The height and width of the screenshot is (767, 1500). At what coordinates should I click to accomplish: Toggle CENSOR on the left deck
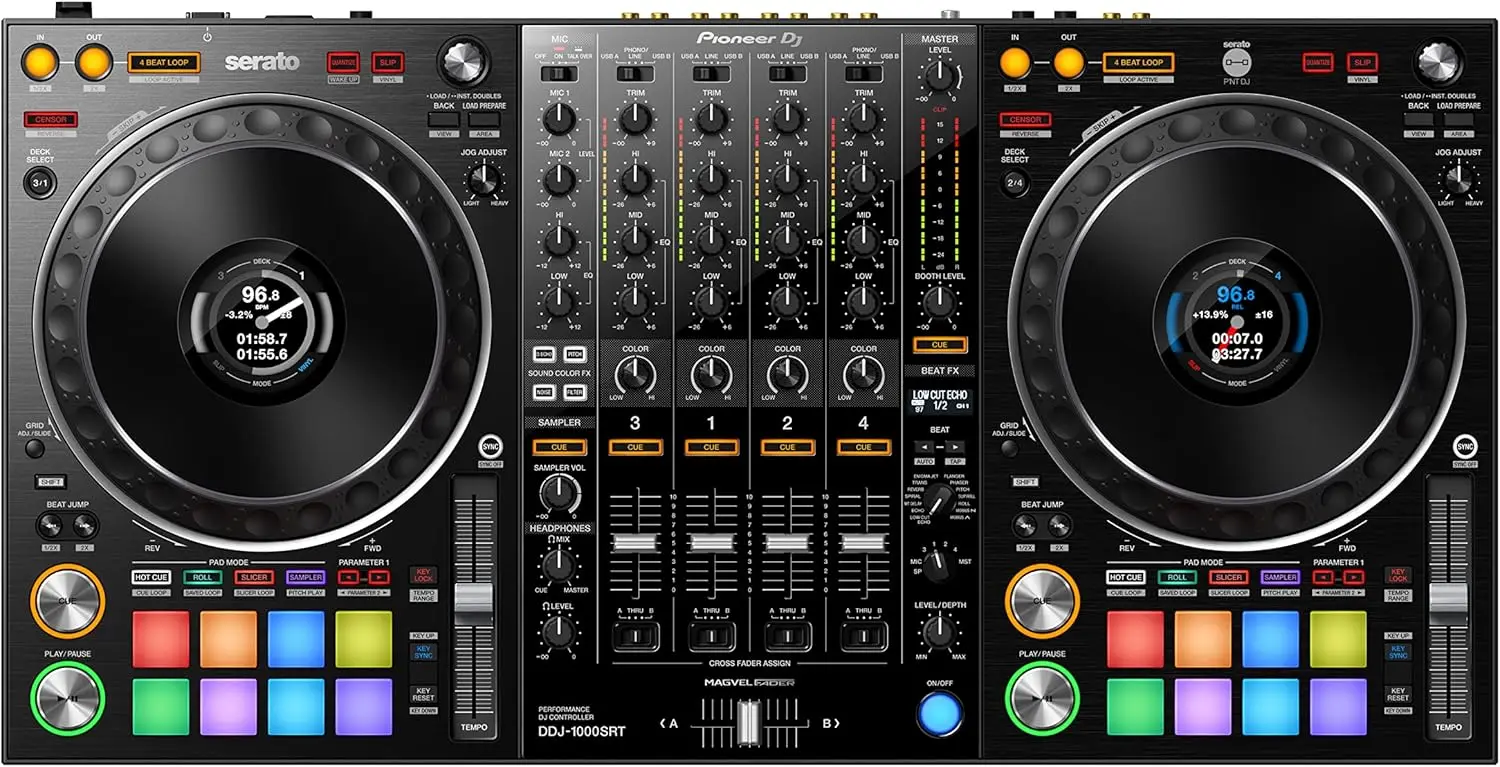[x=50, y=119]
